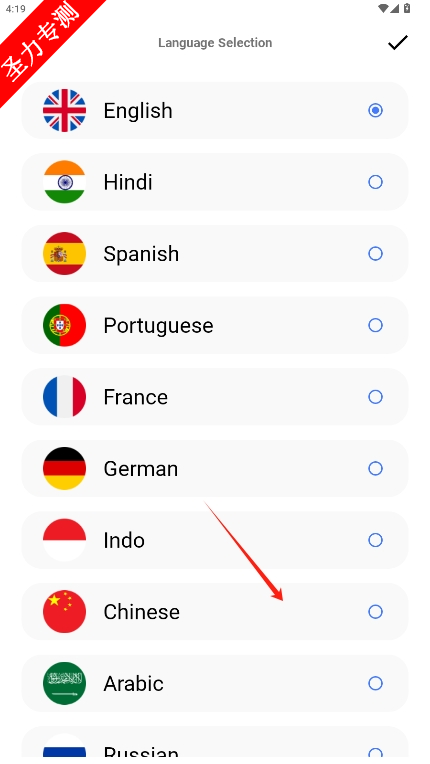
Task: Select the France radio button
Action: pyautogui.click(x=375, y=397)
